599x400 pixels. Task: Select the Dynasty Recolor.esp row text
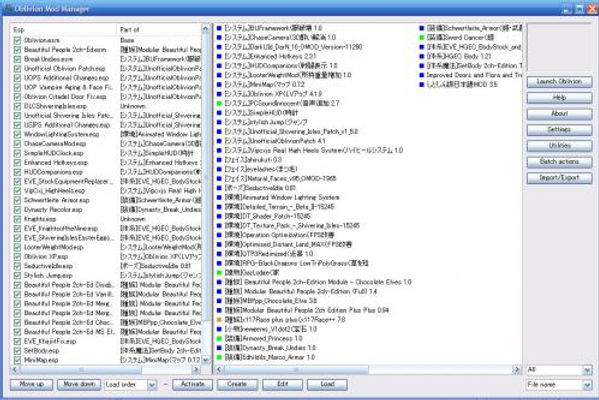53,210
